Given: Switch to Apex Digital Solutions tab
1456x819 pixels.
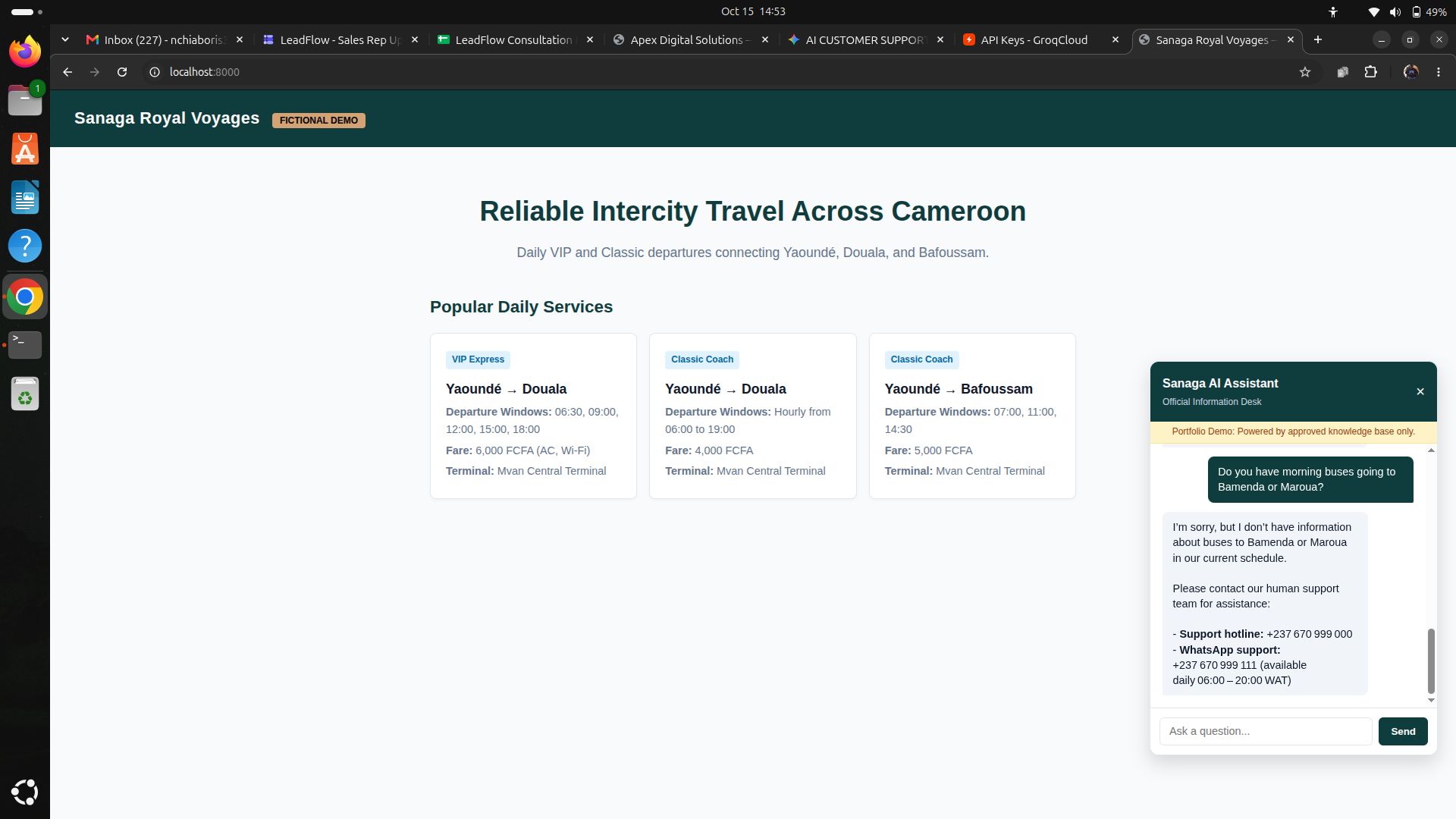Looking at the screenshot, I should [689, 40].
